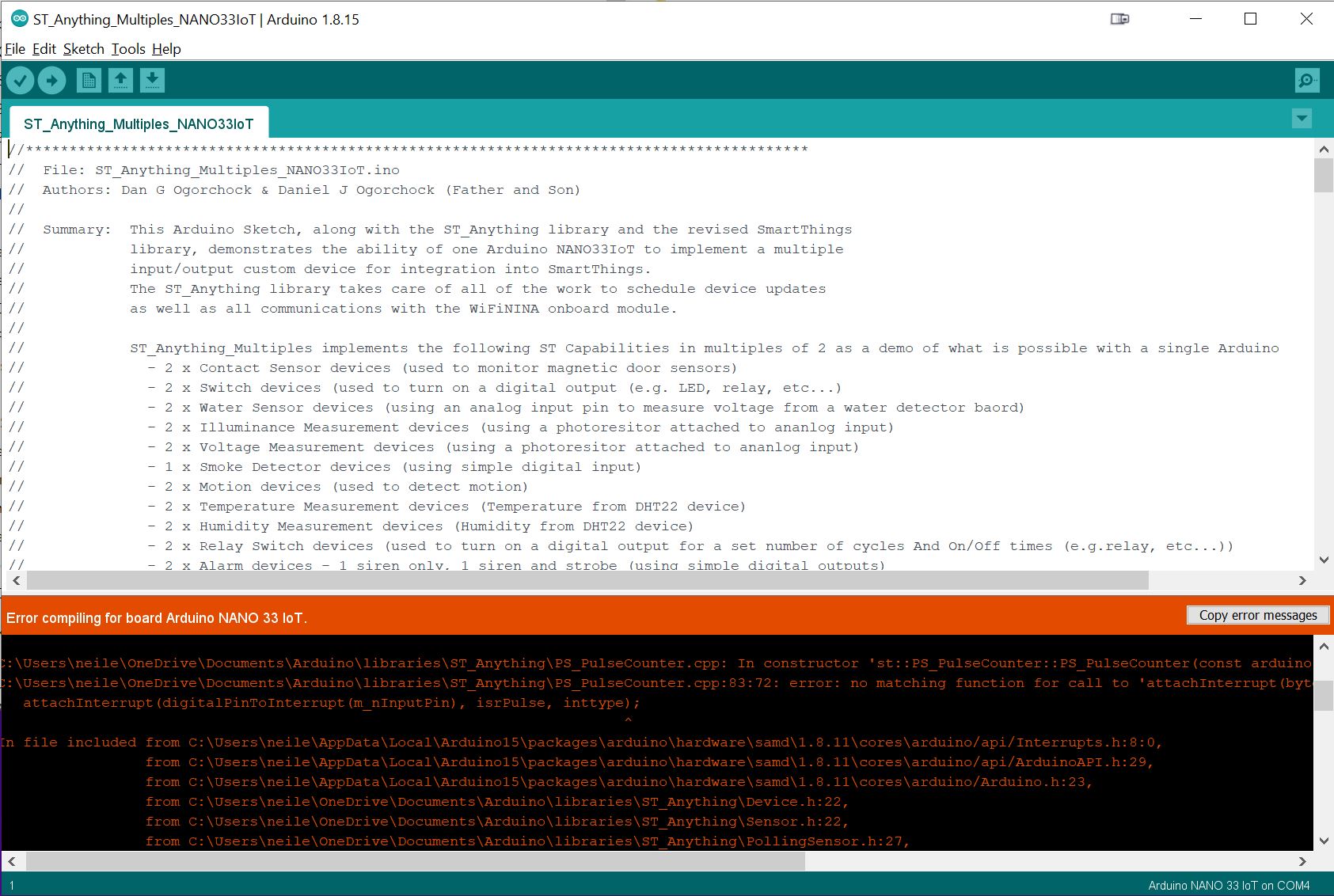Screen dimensions: 1334x896
Task: Click the 'PS_PulseCounter.cpp:83:72: error' console line
Action: 657,683
